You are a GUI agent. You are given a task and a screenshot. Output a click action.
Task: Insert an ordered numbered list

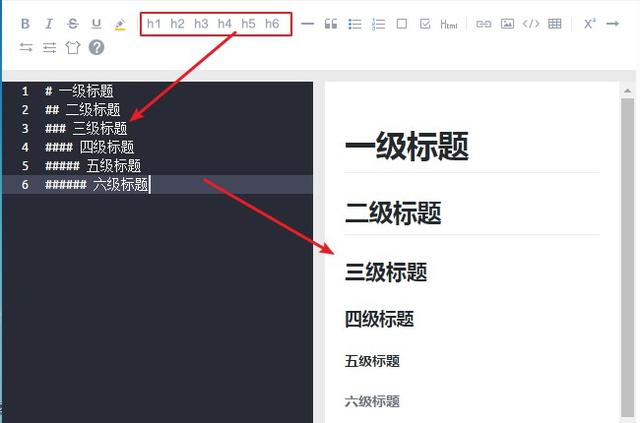[x=378, y=24]
